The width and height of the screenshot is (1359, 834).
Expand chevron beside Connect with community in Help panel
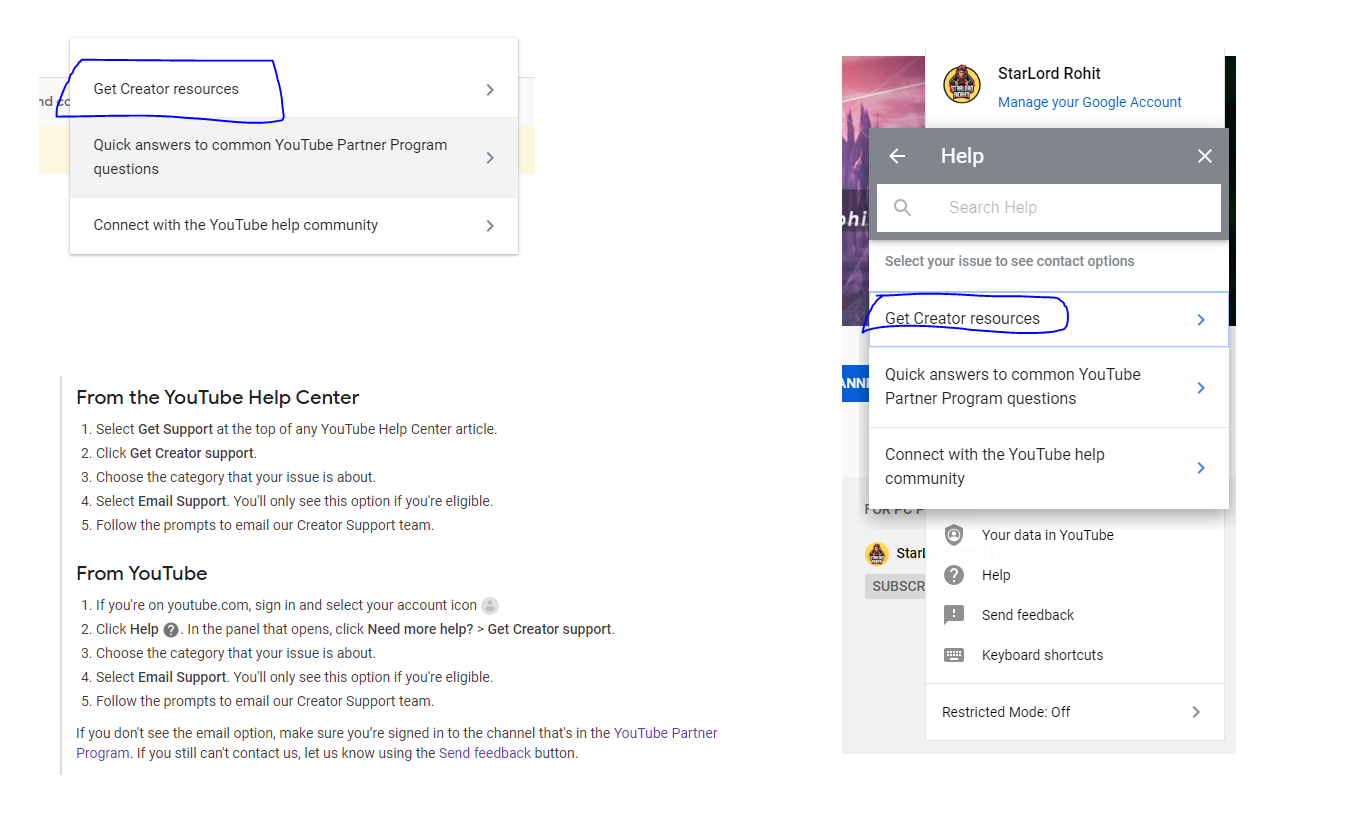click(x=1201, y=468)
